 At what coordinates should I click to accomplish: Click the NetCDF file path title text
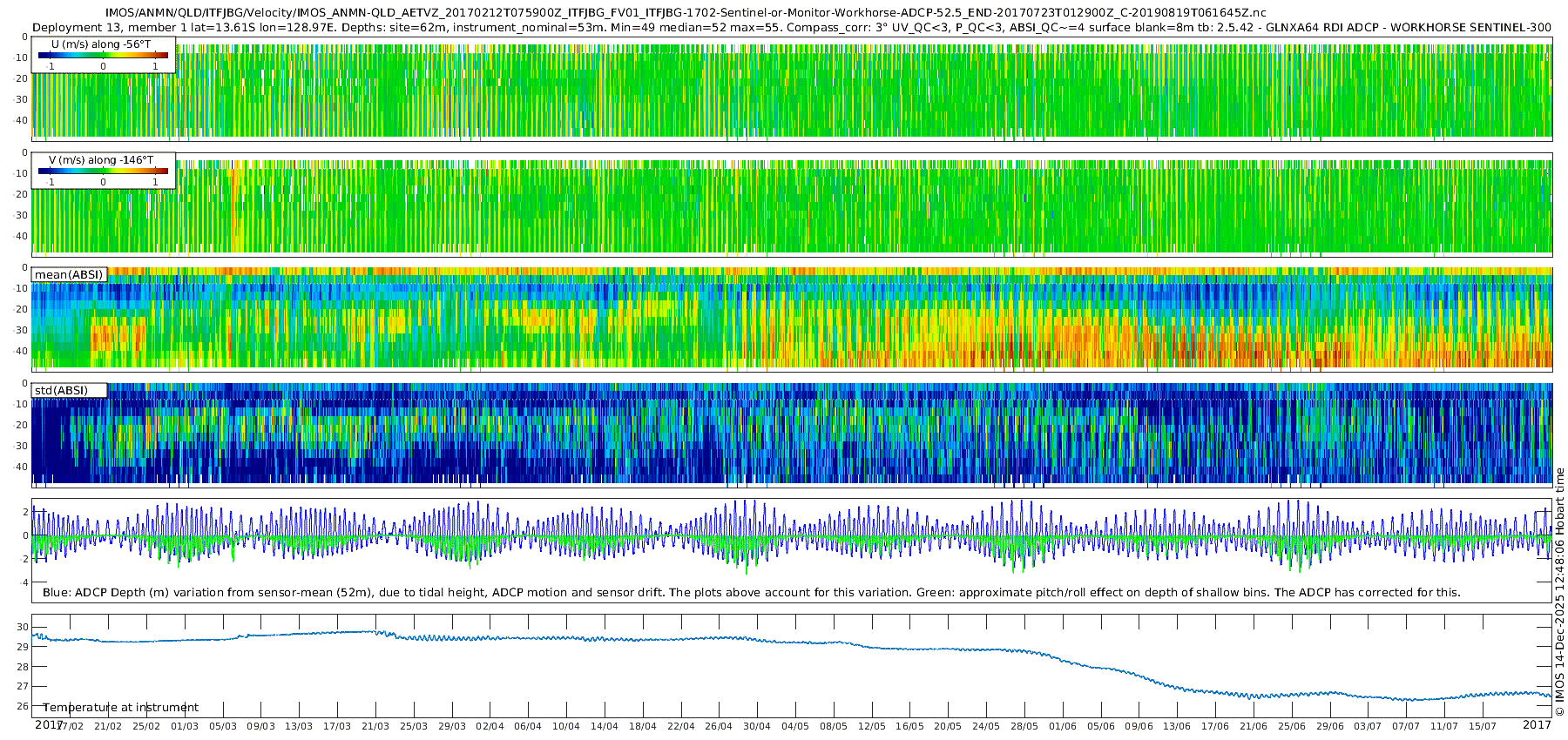point(686,13)
